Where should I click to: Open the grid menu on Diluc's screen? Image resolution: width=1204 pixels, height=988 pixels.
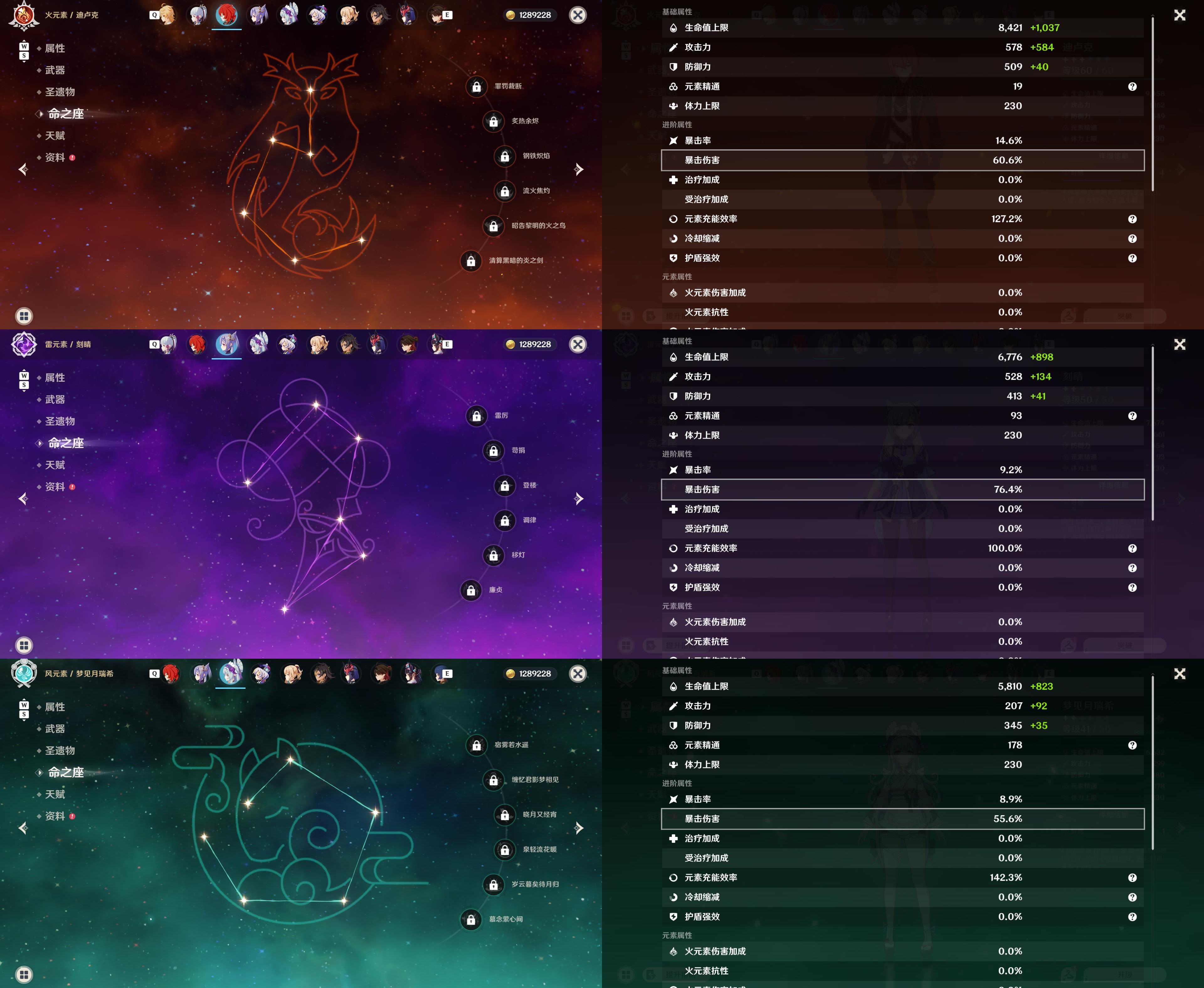(x=24, y=316)
